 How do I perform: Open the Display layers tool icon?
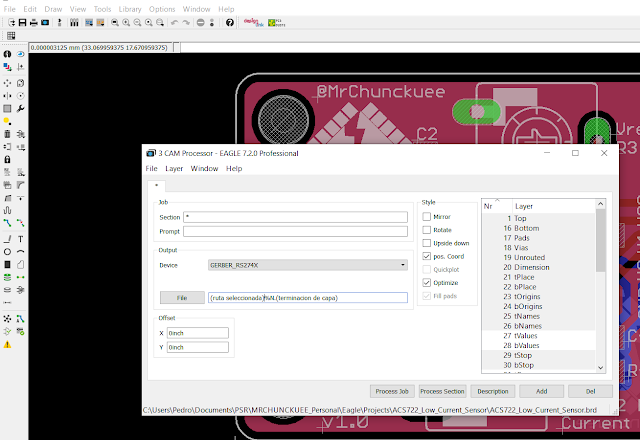point(7,67)
